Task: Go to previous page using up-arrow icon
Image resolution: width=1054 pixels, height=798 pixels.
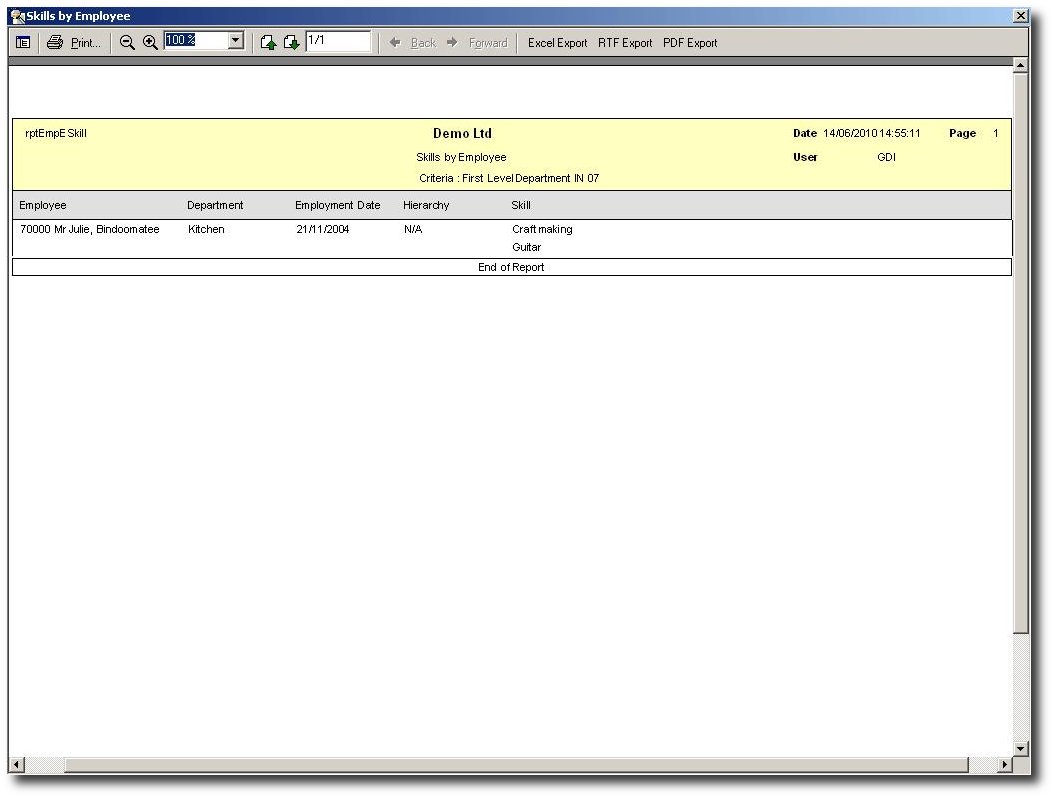Action: tap(268, 43)
